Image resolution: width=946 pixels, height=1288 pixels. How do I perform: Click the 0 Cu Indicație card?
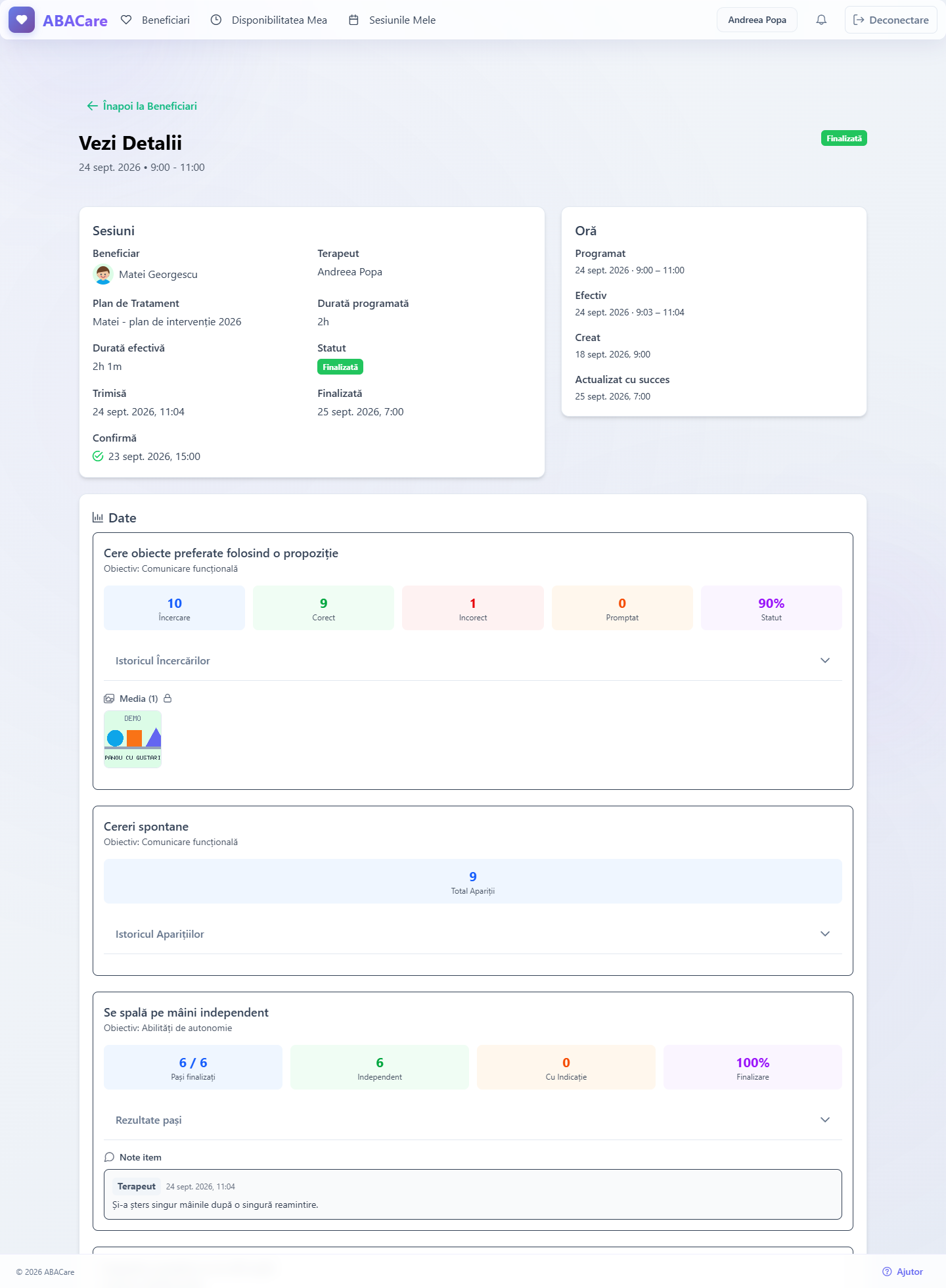pyautogui.click(x=566, y=1067)
